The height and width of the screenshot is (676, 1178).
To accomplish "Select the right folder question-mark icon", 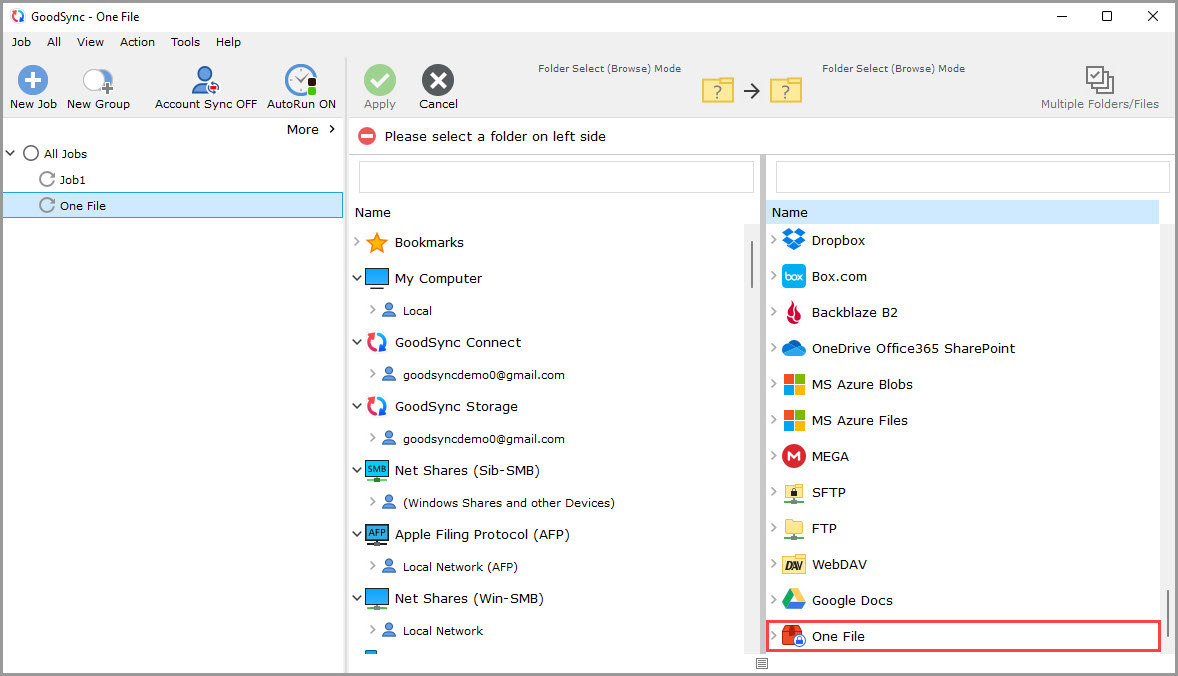I will (x=786, y=90).
